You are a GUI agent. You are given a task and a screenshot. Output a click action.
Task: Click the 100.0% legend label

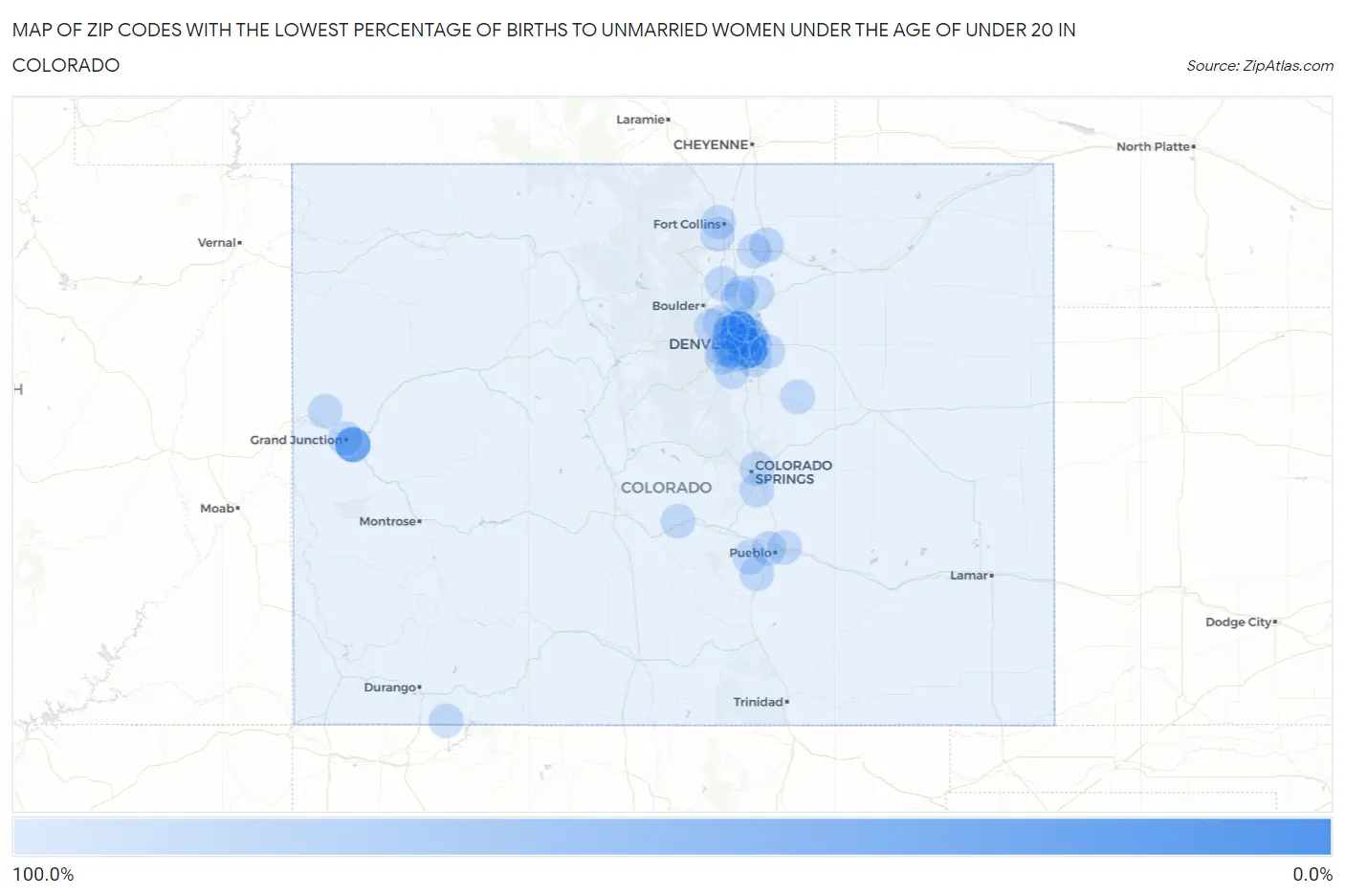click(43, 875)
